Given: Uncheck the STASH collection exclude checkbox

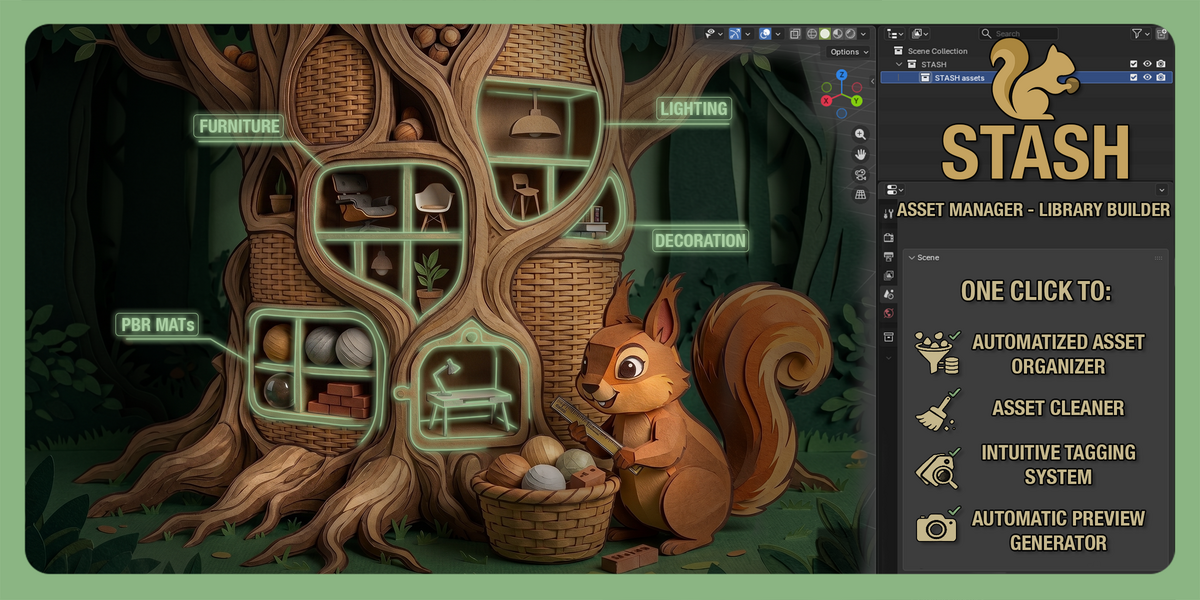Looking at the screenshot, I should coord(1133,64).
